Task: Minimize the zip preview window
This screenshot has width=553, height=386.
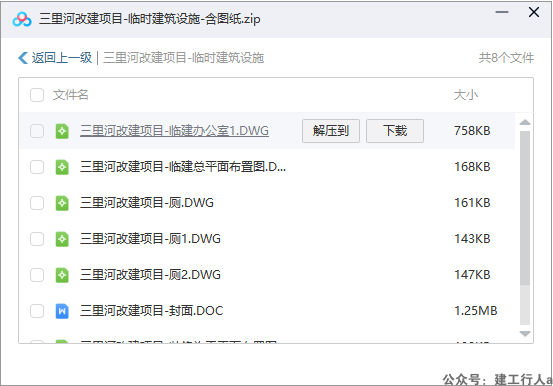Action: click(502, 12)
